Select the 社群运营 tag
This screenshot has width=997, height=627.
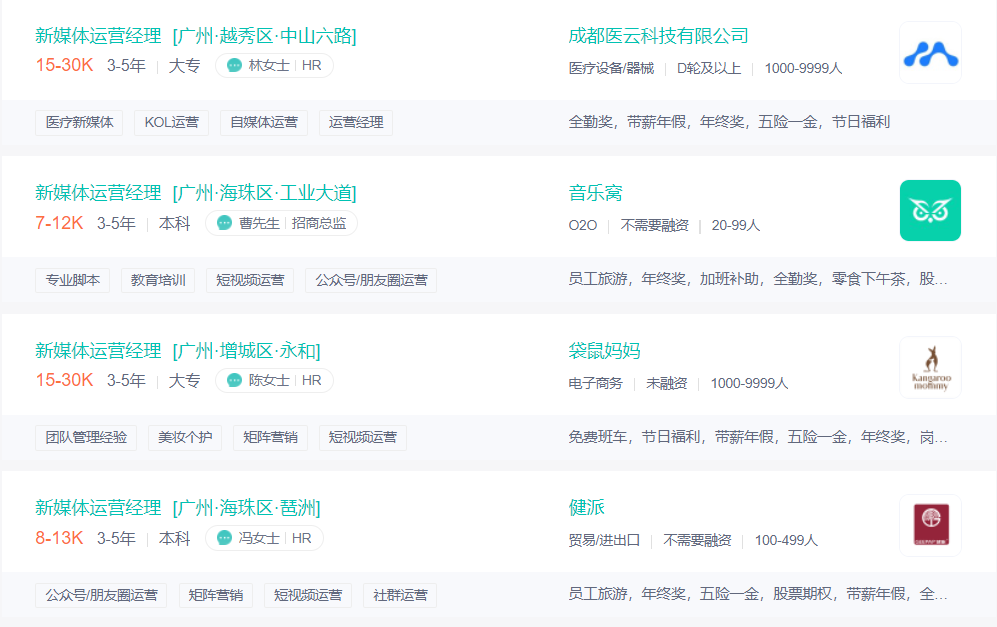(400, 595)
